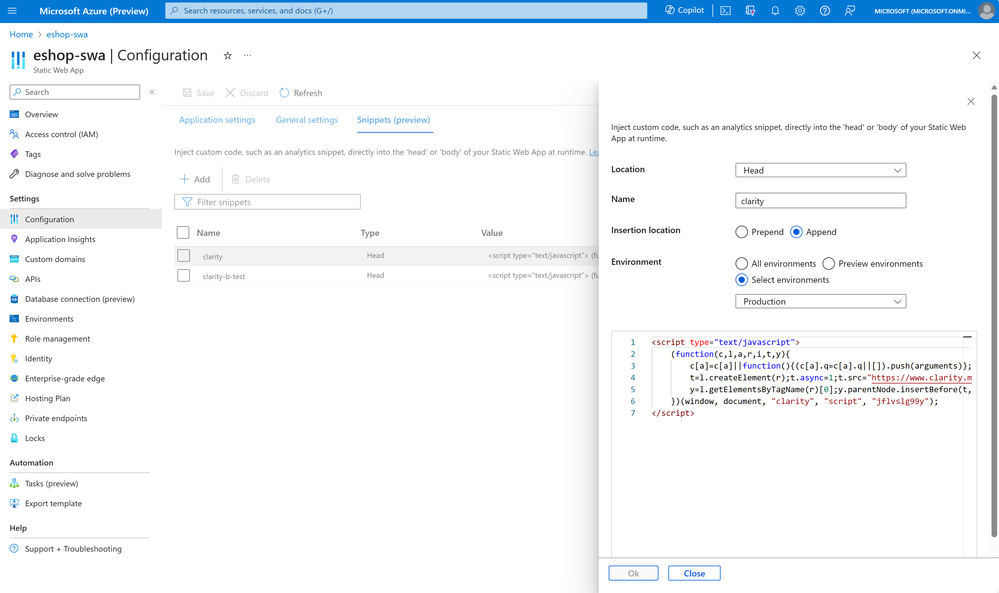Open Diagnose and solve problems
Image resolution: width=999 pixels, height=593 pixels.
click(77, 174)
